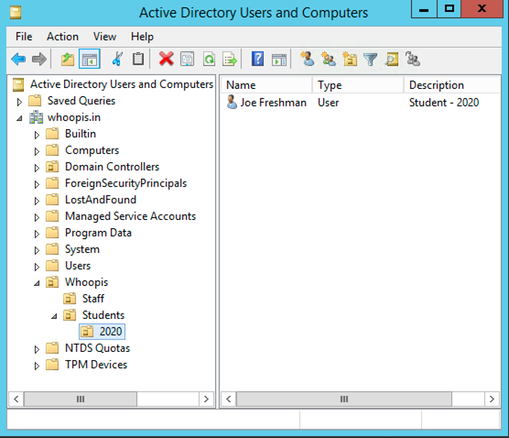
Task: Click the Export List icon
Action: [x=230, y=59]
